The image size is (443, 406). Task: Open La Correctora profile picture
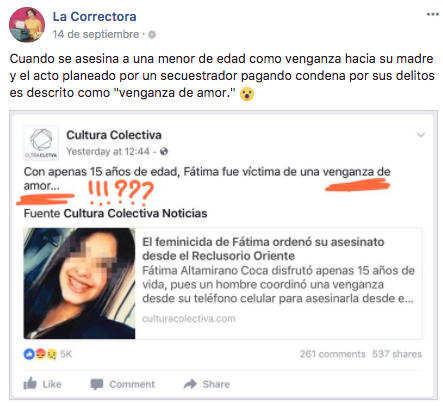pos(27,25)
